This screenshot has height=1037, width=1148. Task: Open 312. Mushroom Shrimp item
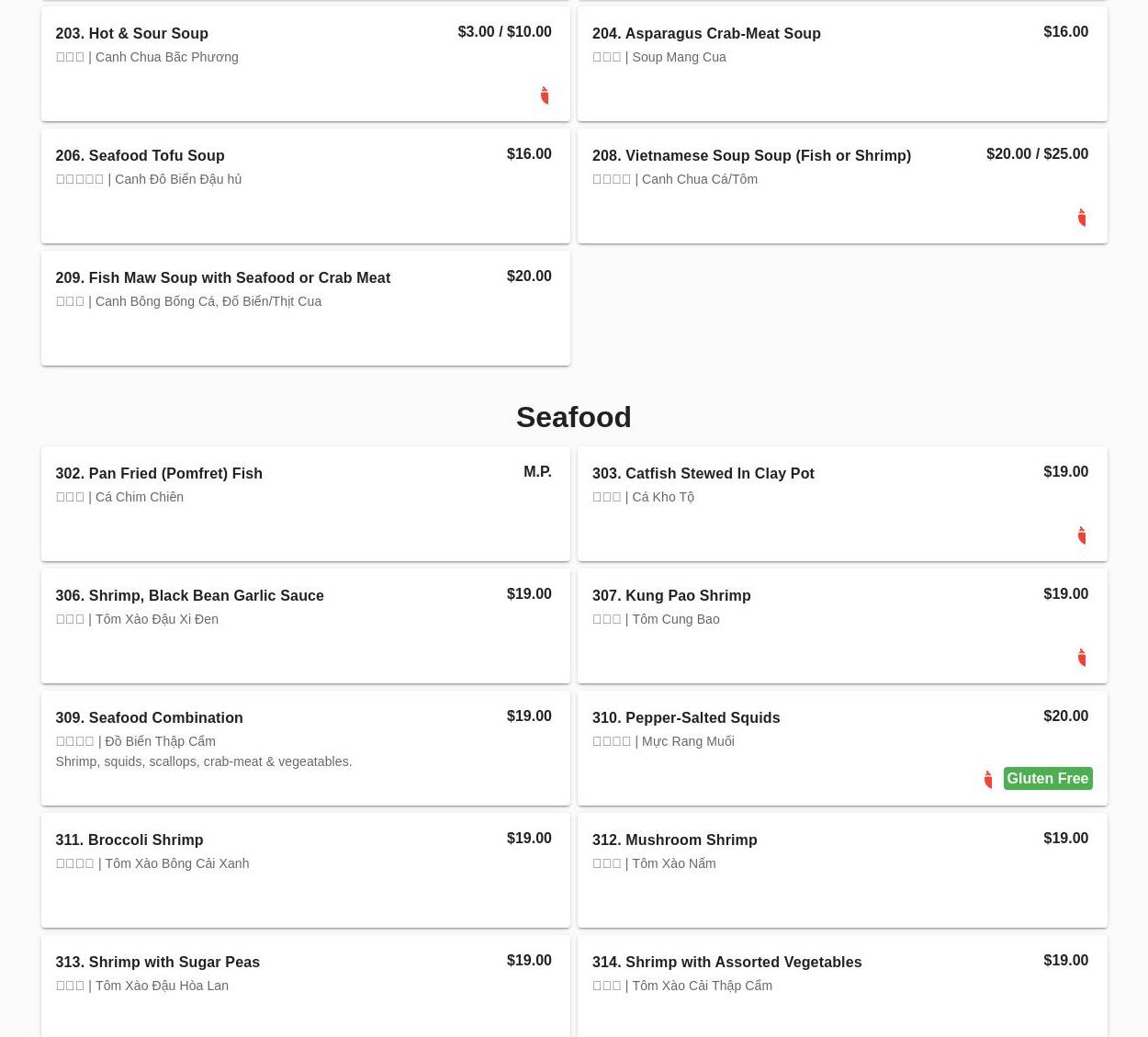674,840
